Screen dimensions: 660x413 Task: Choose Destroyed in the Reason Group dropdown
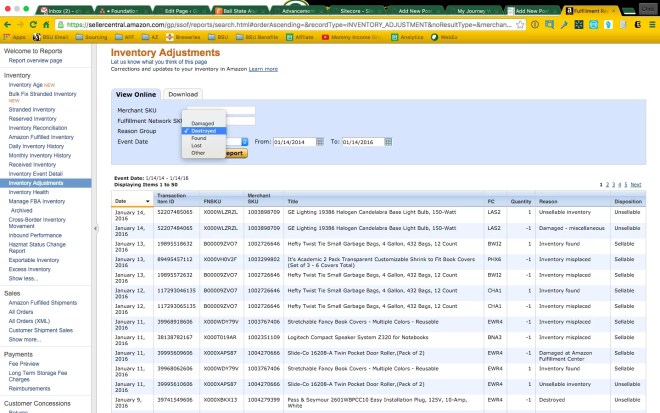click(x=204, y=131)
